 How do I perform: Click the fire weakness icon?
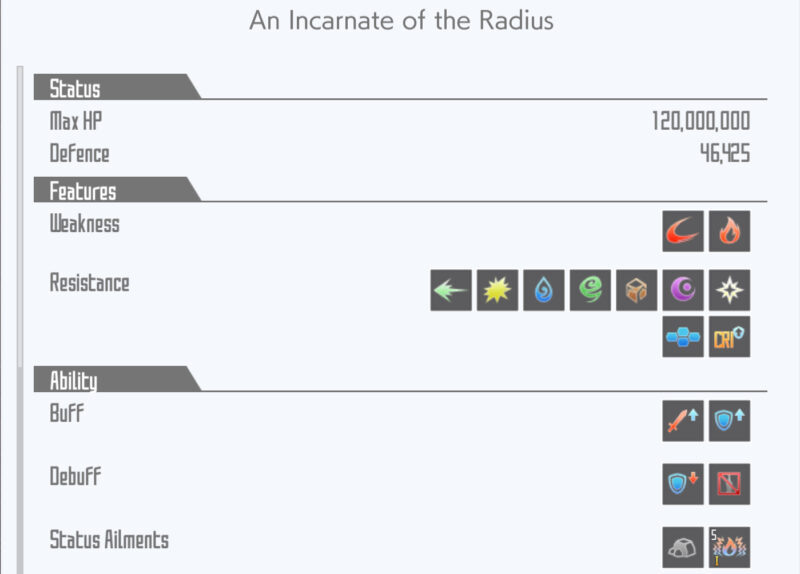pos(730,232)
